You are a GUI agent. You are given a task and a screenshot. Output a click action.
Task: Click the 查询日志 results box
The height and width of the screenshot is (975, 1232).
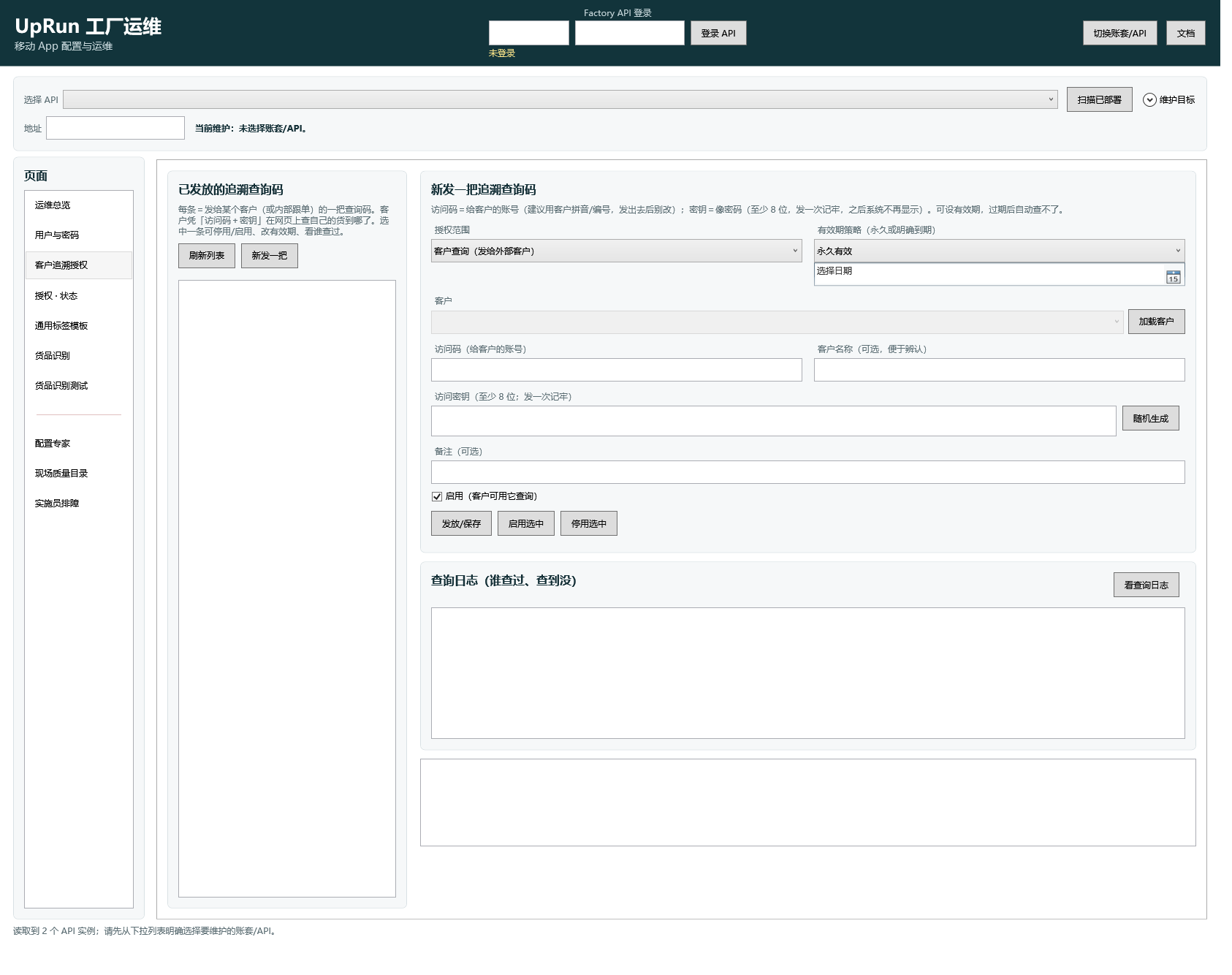[807, 673]
